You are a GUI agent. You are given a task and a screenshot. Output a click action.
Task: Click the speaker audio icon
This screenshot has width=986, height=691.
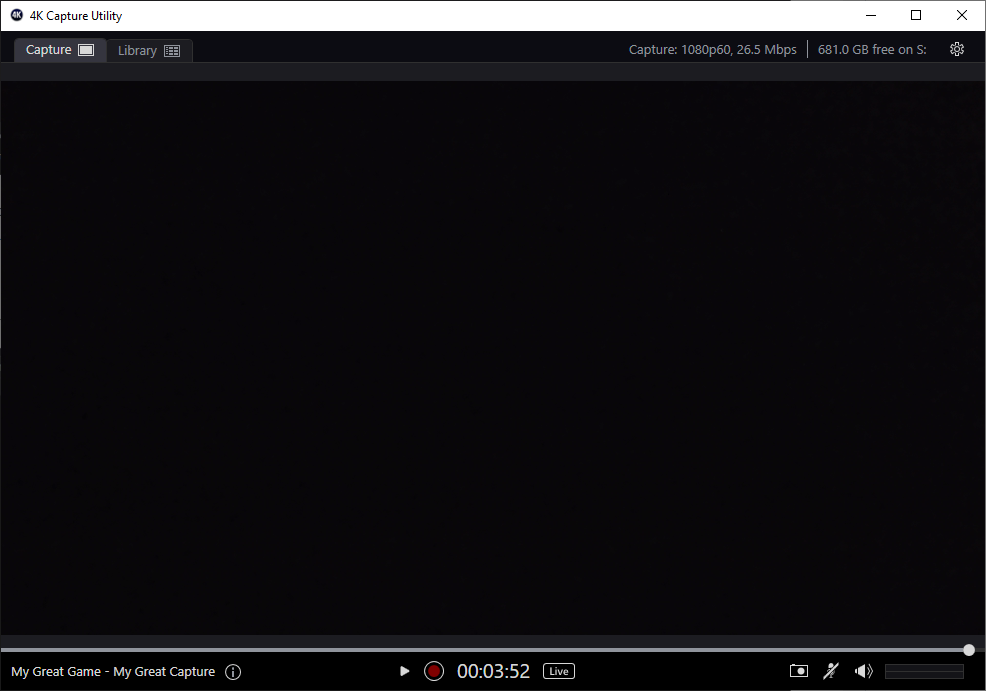pyautogui.click(x=863, y=671)
